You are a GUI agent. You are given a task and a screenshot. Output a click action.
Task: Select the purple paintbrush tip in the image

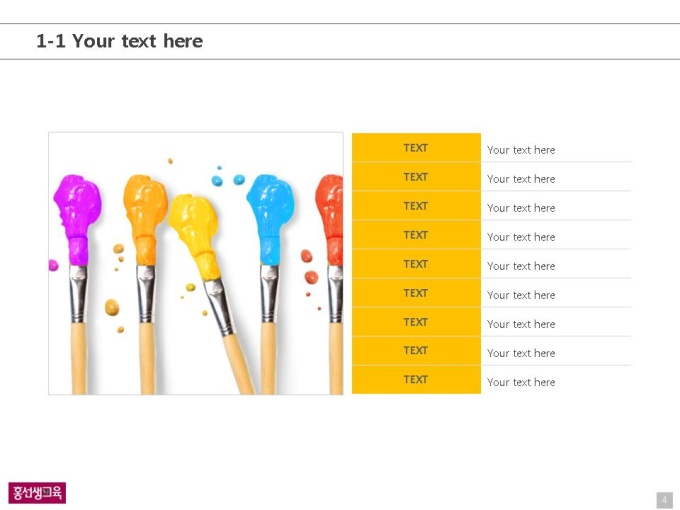(77, 219)
